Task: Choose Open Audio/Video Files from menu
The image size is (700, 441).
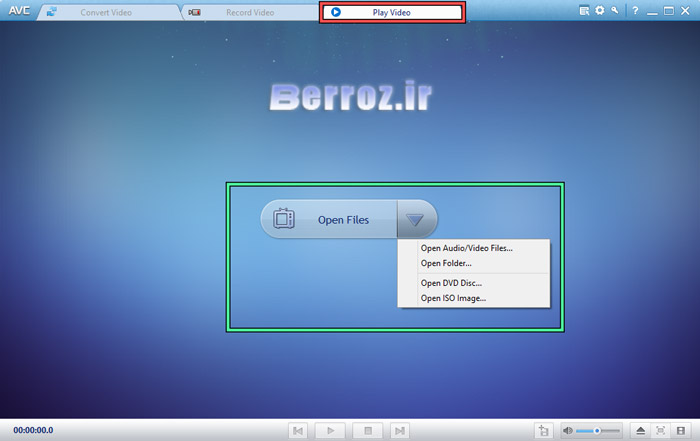Action: coord(466,248)
